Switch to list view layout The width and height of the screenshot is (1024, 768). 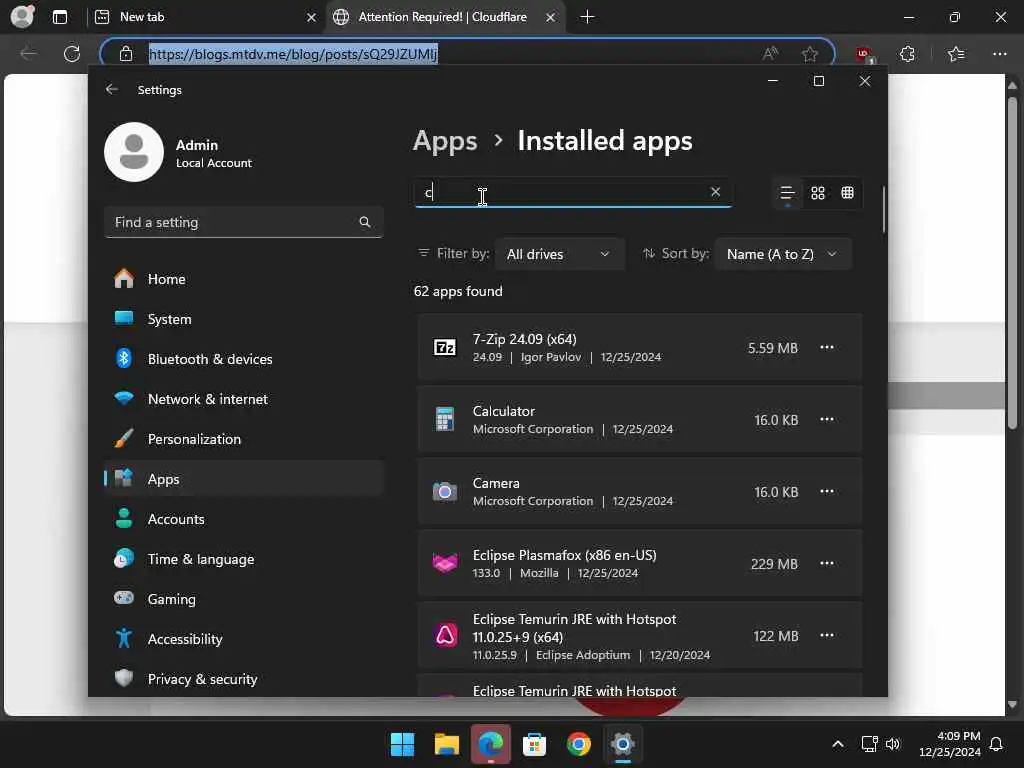click(x=787, y=193)
